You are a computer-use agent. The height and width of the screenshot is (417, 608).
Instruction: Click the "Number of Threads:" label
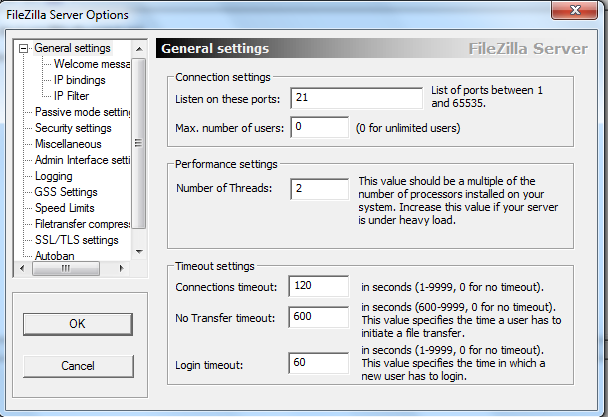[224, 188]
